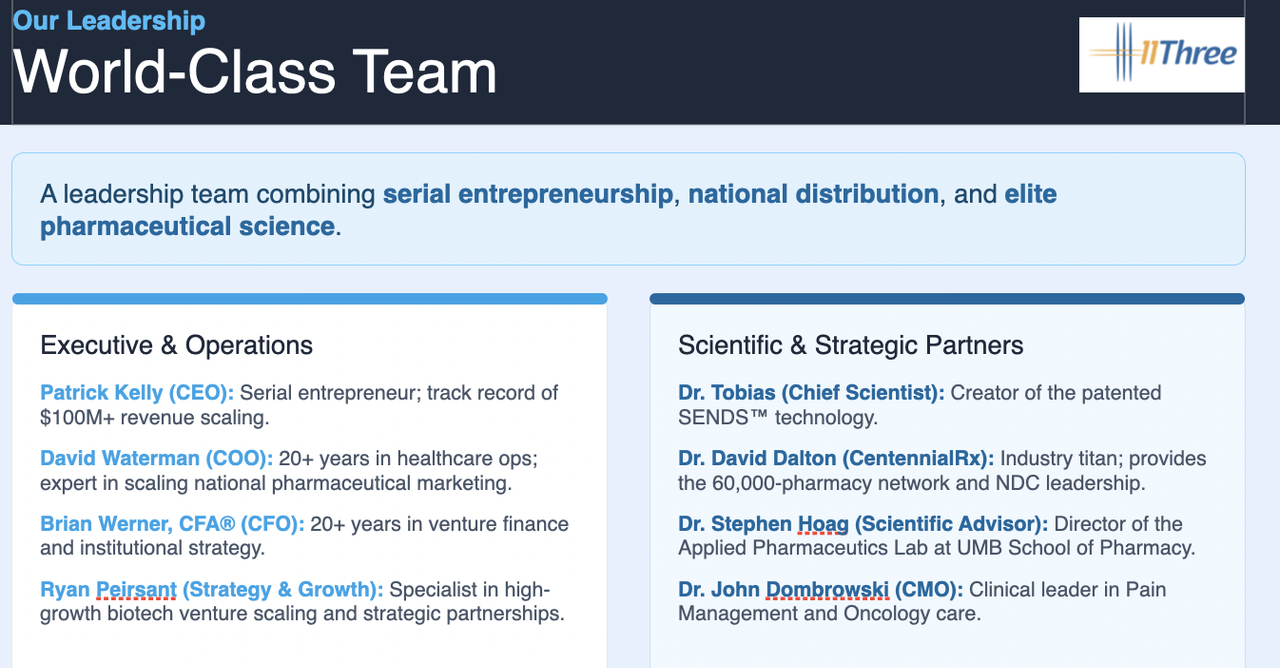Image resolution: width=1280 pixels, height=668 pixels.
Task: Click dark blue bar above Scientific card
Action: coord(947,299)
